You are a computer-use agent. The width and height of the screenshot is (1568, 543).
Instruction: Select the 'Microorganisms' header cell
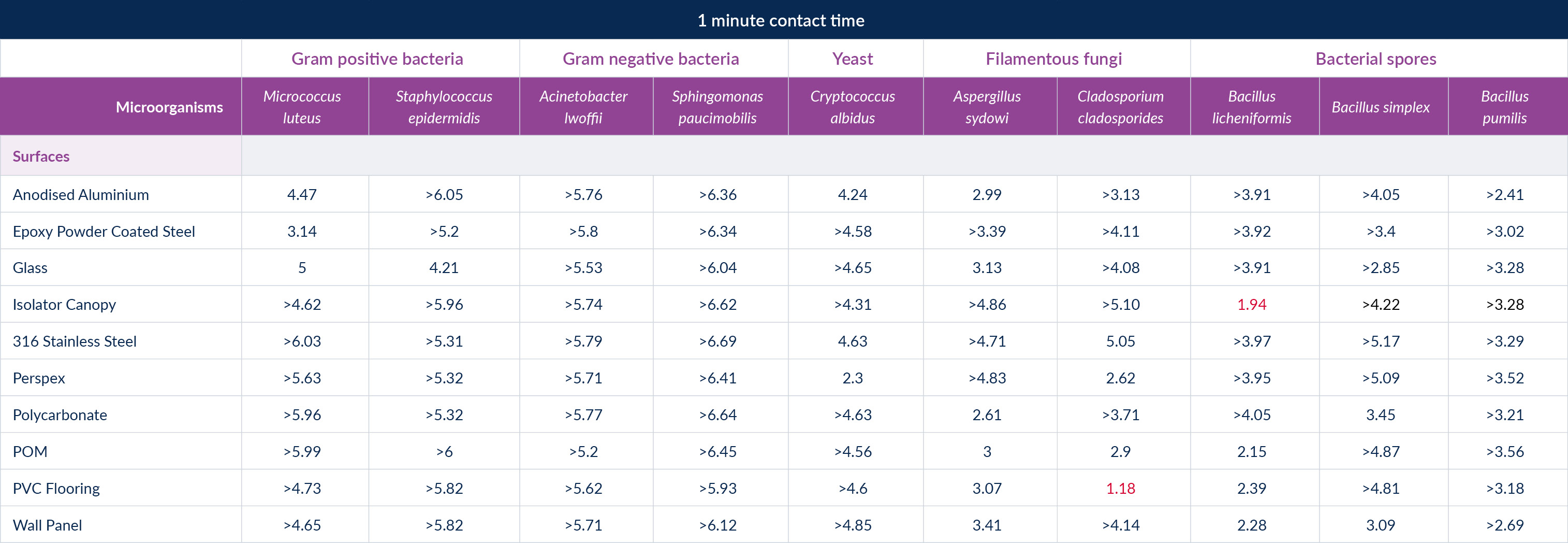[169, 108]
